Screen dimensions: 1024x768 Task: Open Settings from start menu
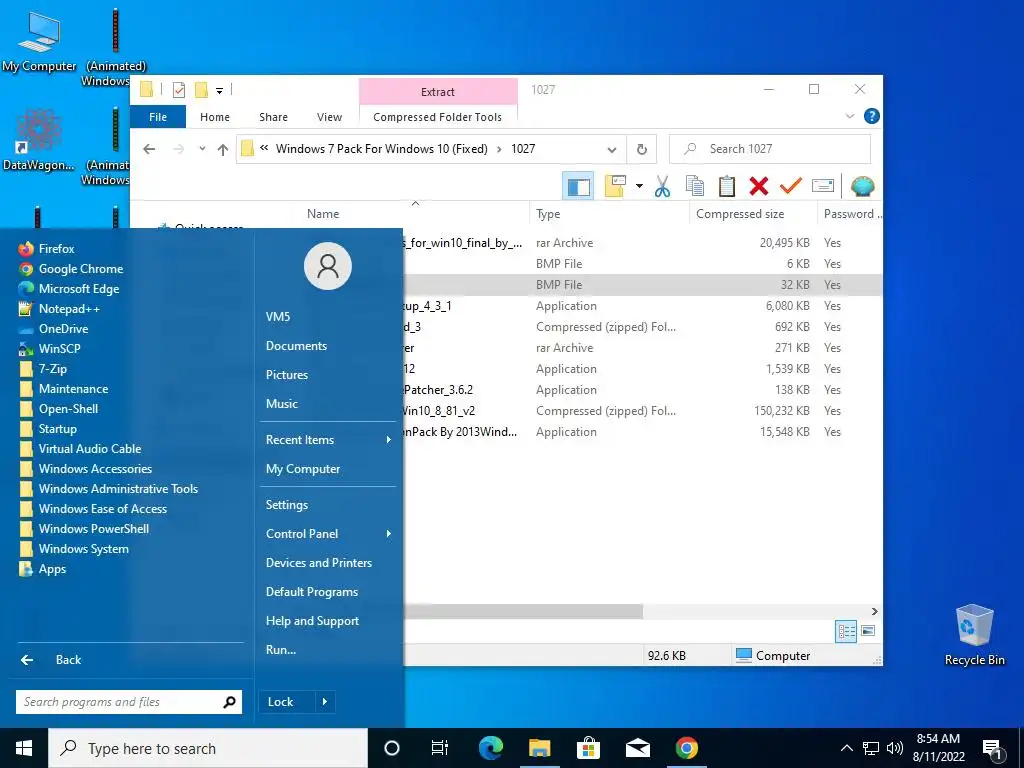287,505
